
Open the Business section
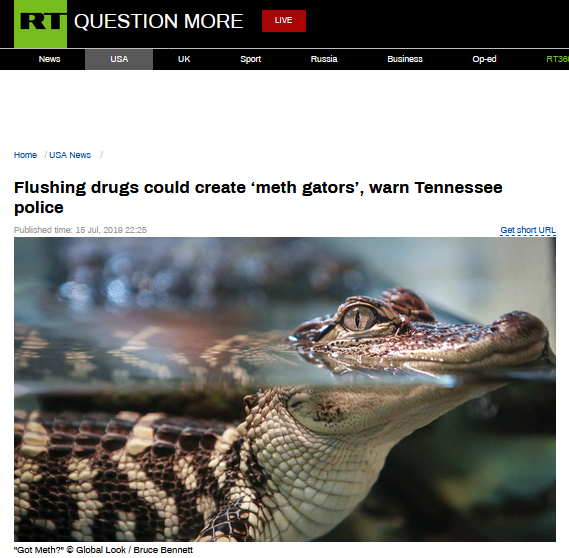click(405, 59)
